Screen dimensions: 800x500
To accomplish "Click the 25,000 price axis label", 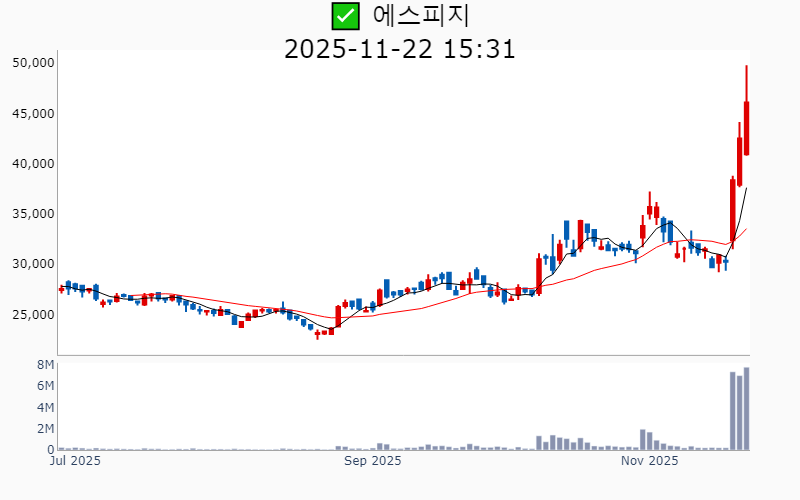I will pos(32,314).
